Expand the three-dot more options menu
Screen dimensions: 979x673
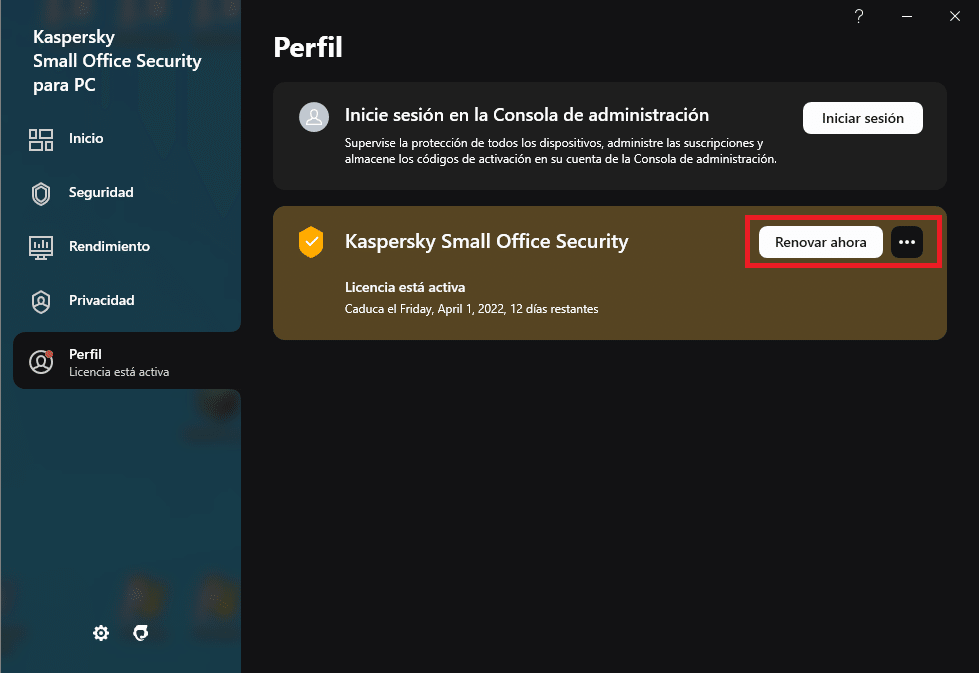tap(907, 242)
